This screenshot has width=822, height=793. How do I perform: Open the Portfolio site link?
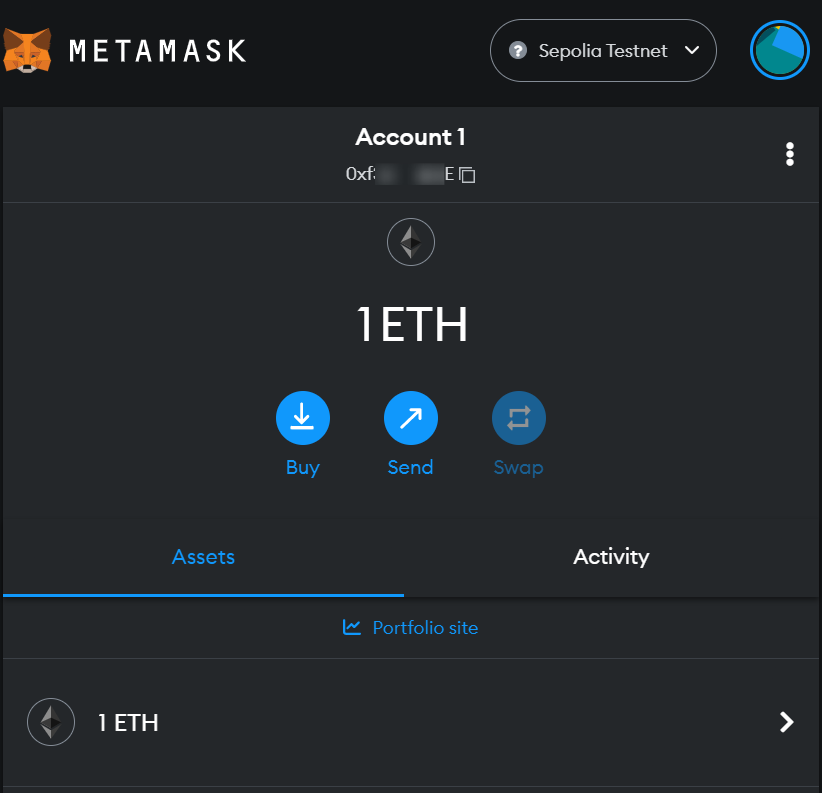[425, 628]
